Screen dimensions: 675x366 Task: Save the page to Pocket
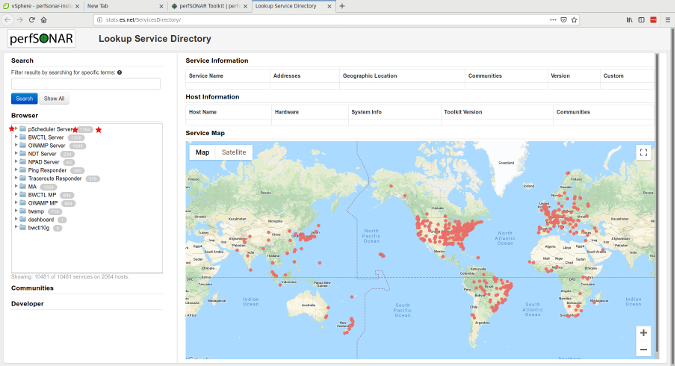[x=564, y=20]
